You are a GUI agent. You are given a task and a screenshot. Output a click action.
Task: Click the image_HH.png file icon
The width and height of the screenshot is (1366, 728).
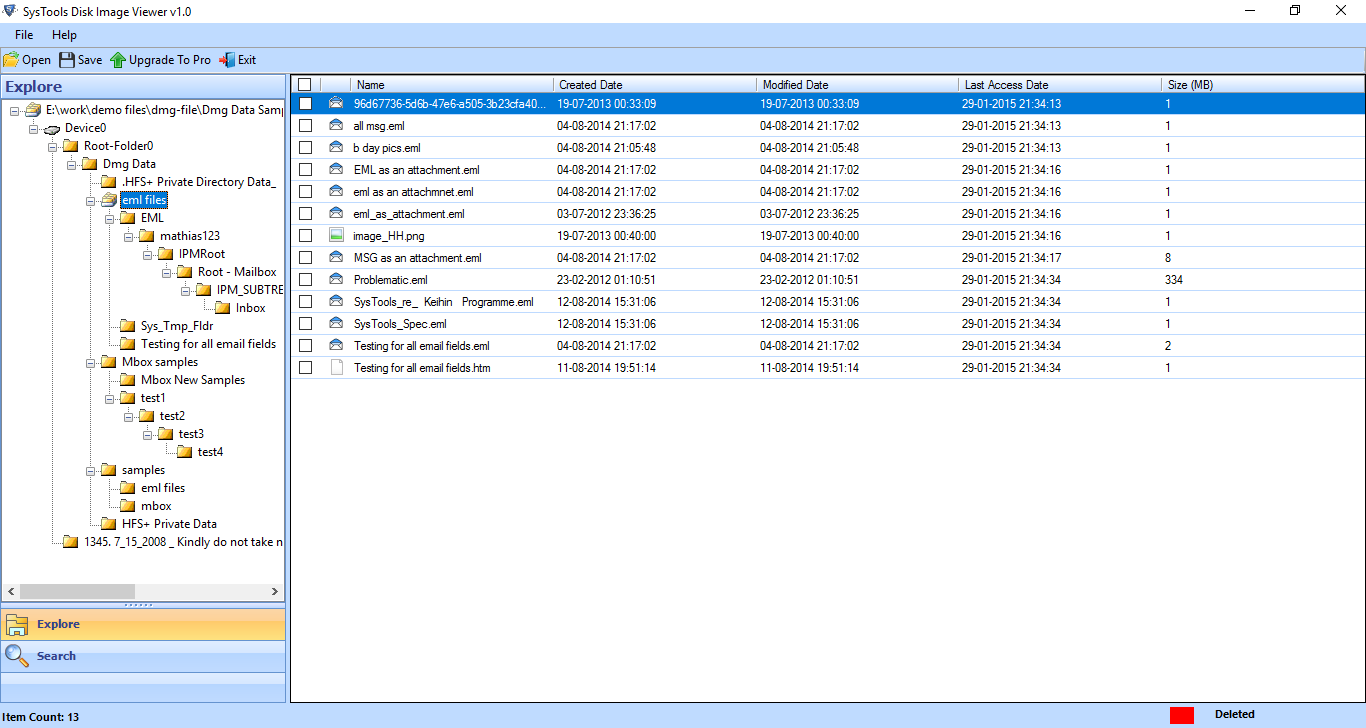pos(334,235)
